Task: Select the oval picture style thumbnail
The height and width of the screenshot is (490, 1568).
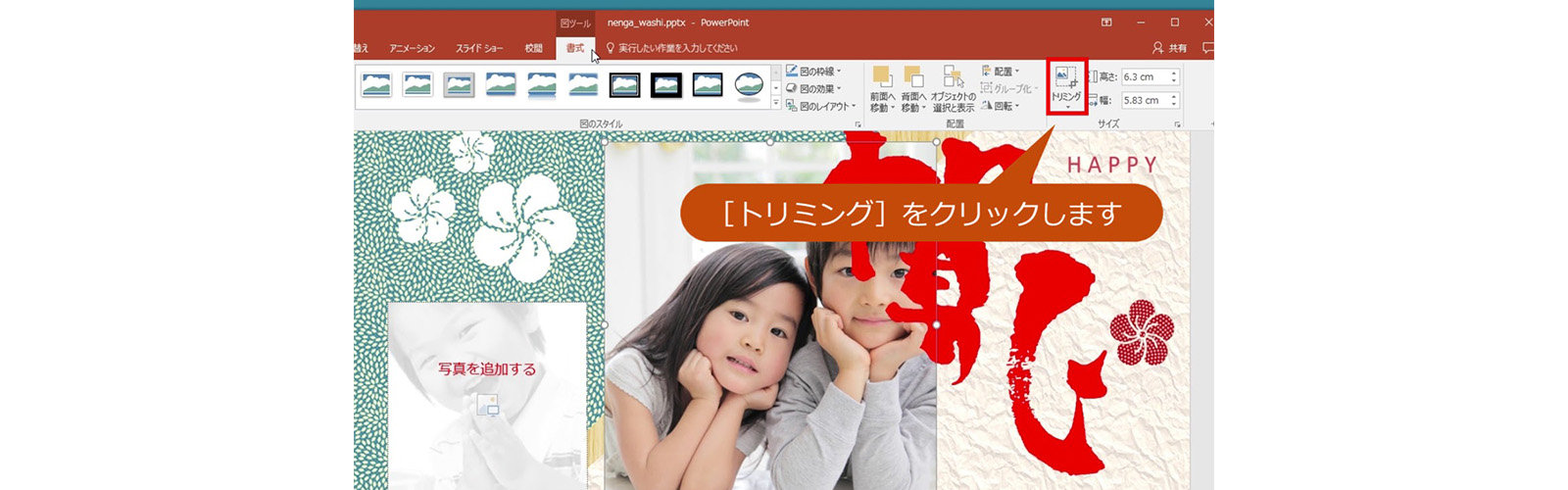Action: (750, 85)
